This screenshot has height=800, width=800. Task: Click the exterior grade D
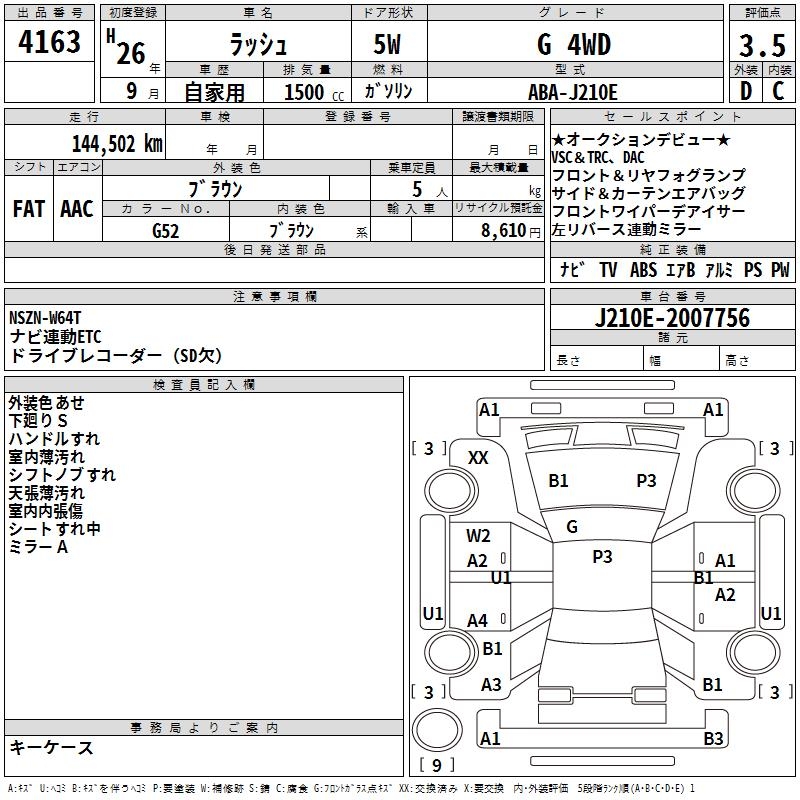[x=746, y=91]
